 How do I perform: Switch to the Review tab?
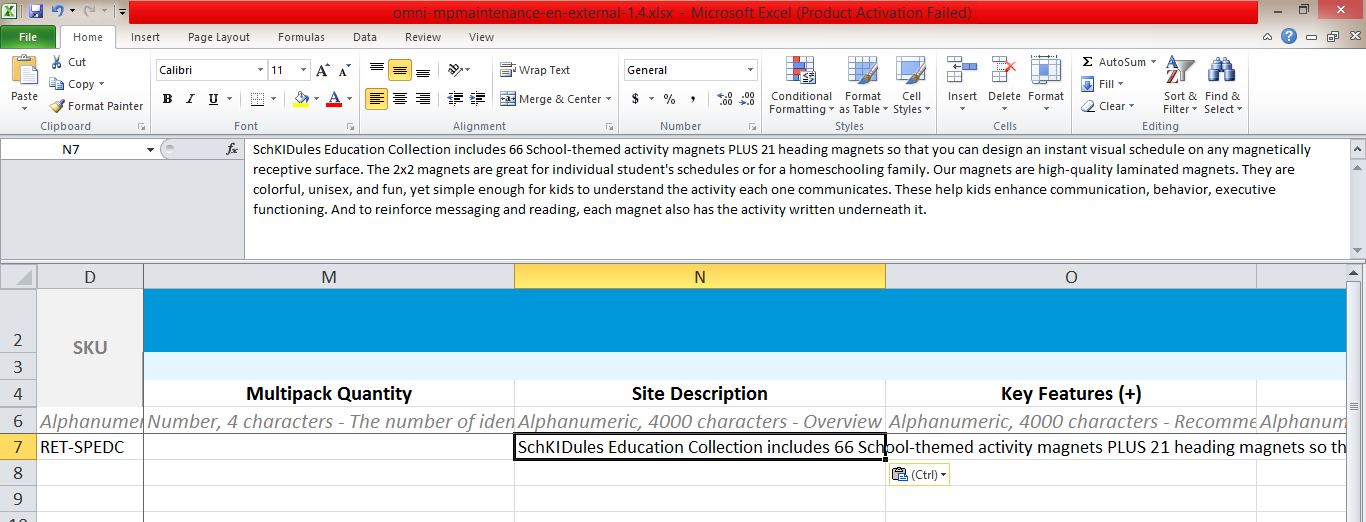tap(423, 37)
